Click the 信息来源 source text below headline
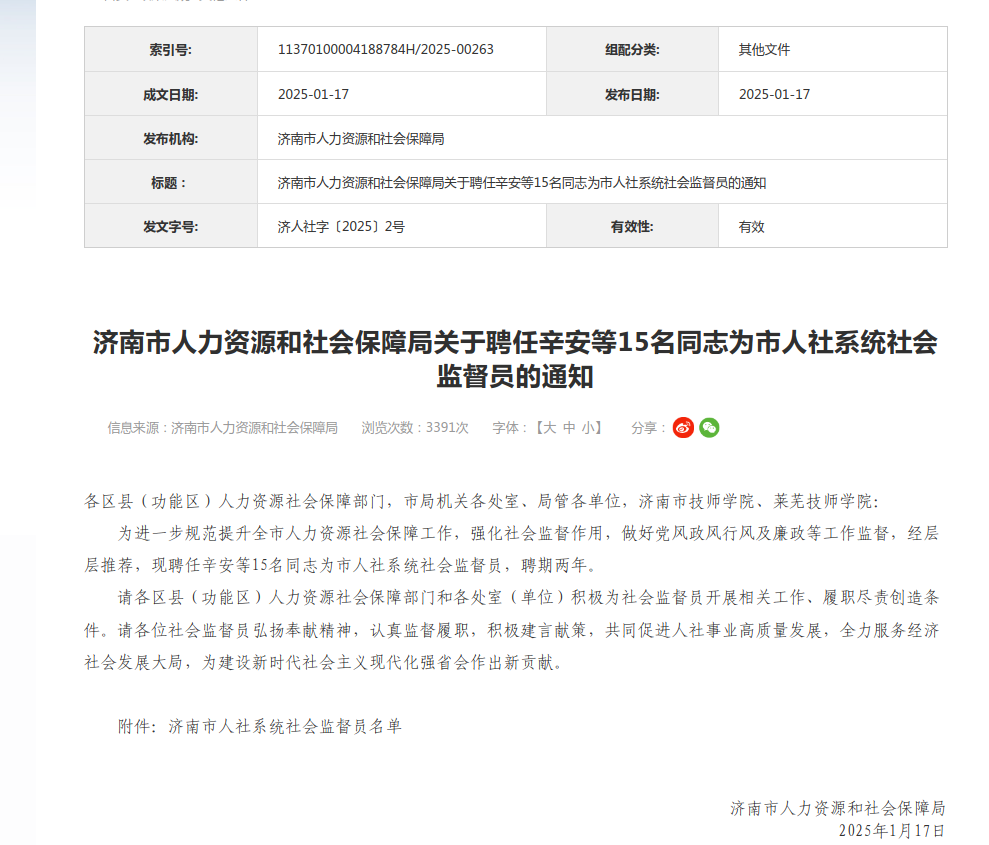Screen dimensions: 989x845 coord(222,428)
